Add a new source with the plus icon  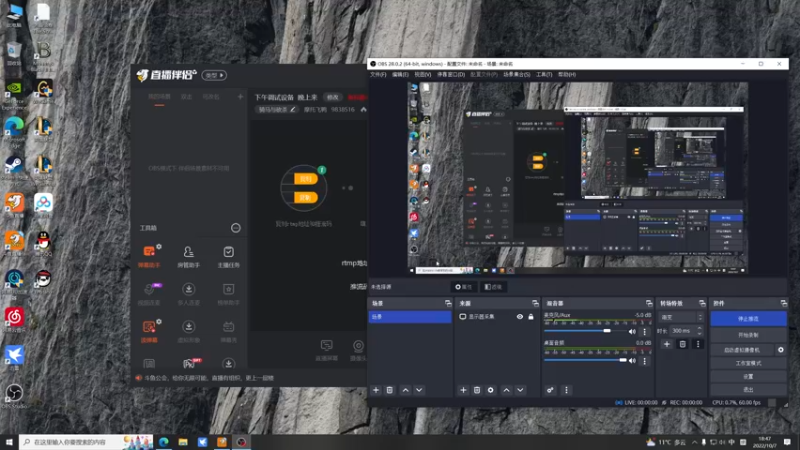(463, 390)
